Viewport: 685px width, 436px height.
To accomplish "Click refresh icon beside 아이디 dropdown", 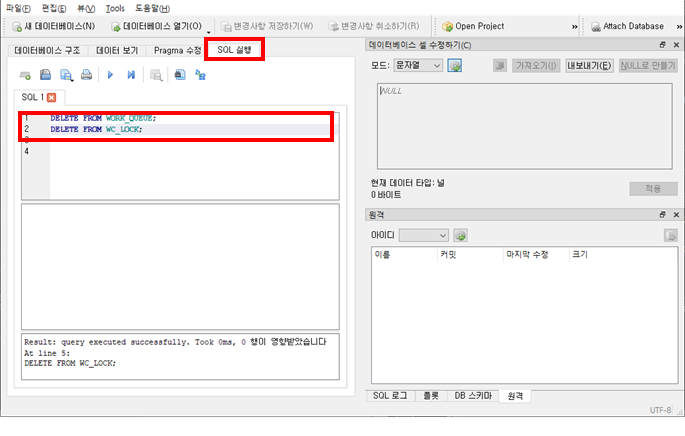I will (460, 235).
